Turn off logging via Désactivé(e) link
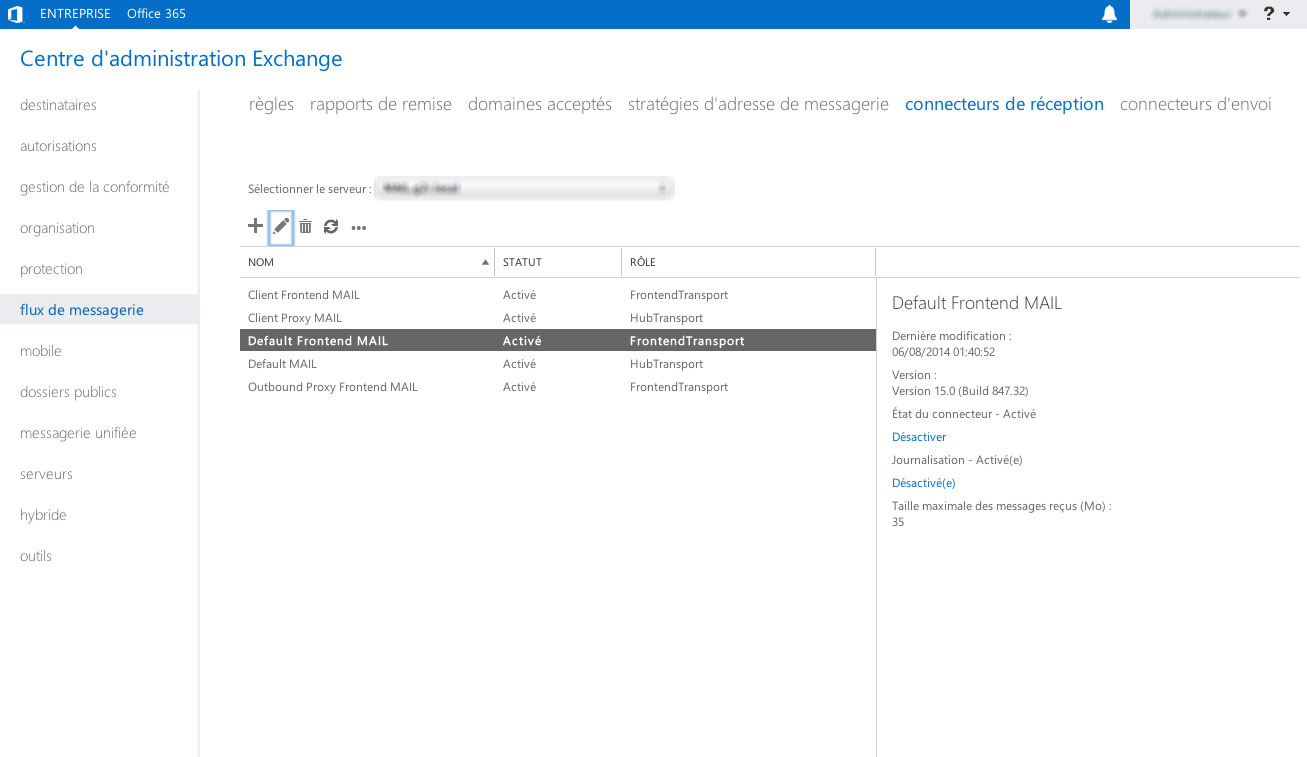This screenshot has height=757, width=1307. tap(923, 483)
